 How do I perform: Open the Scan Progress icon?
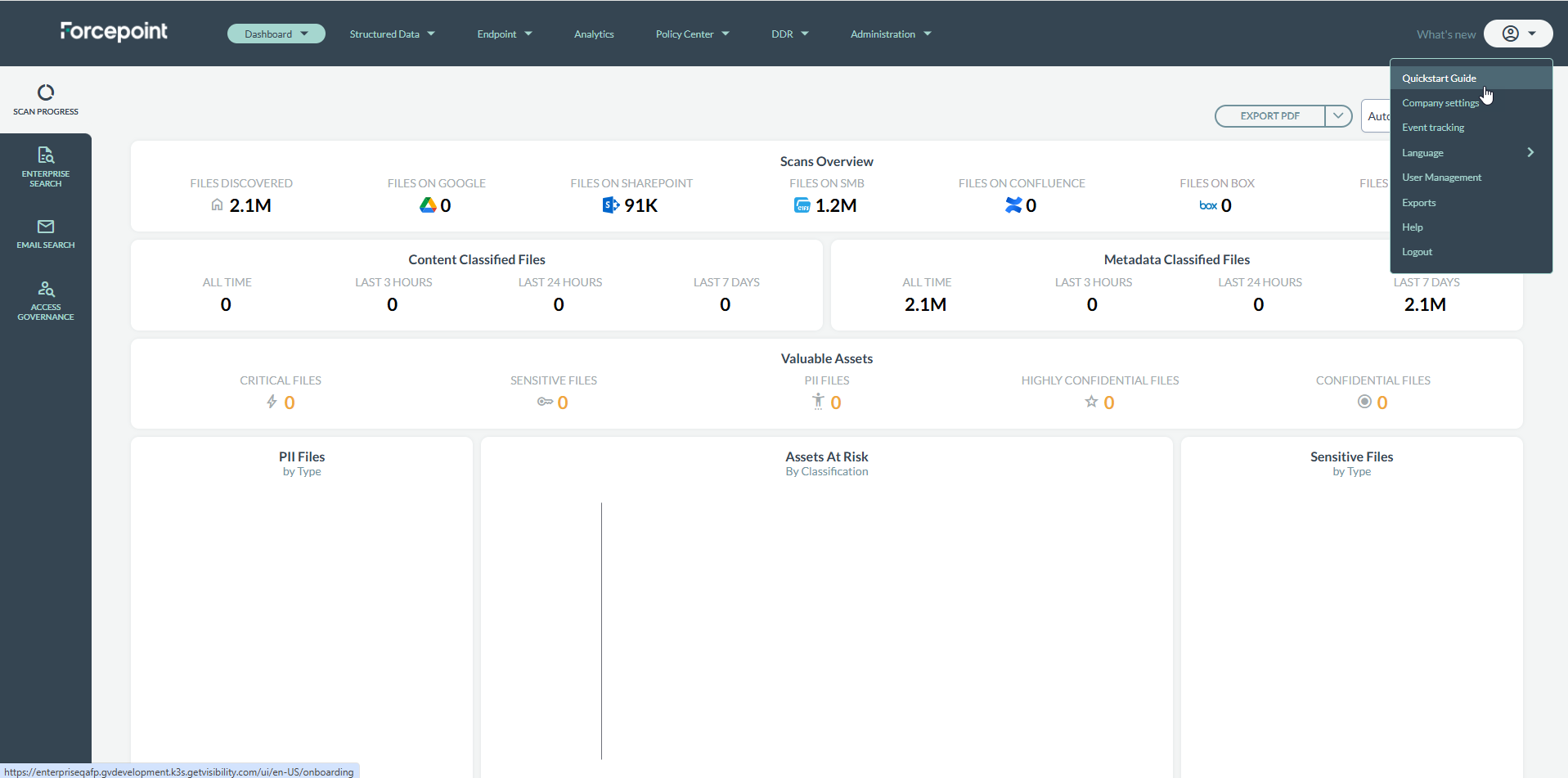pyautogui.click(x=46, y=92)
